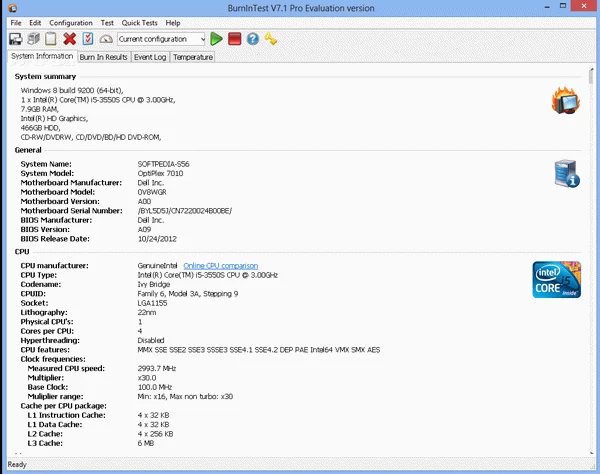The image size is (600, 474).
Task: Click the blue question mark help icon
Action: coord(253,39)
